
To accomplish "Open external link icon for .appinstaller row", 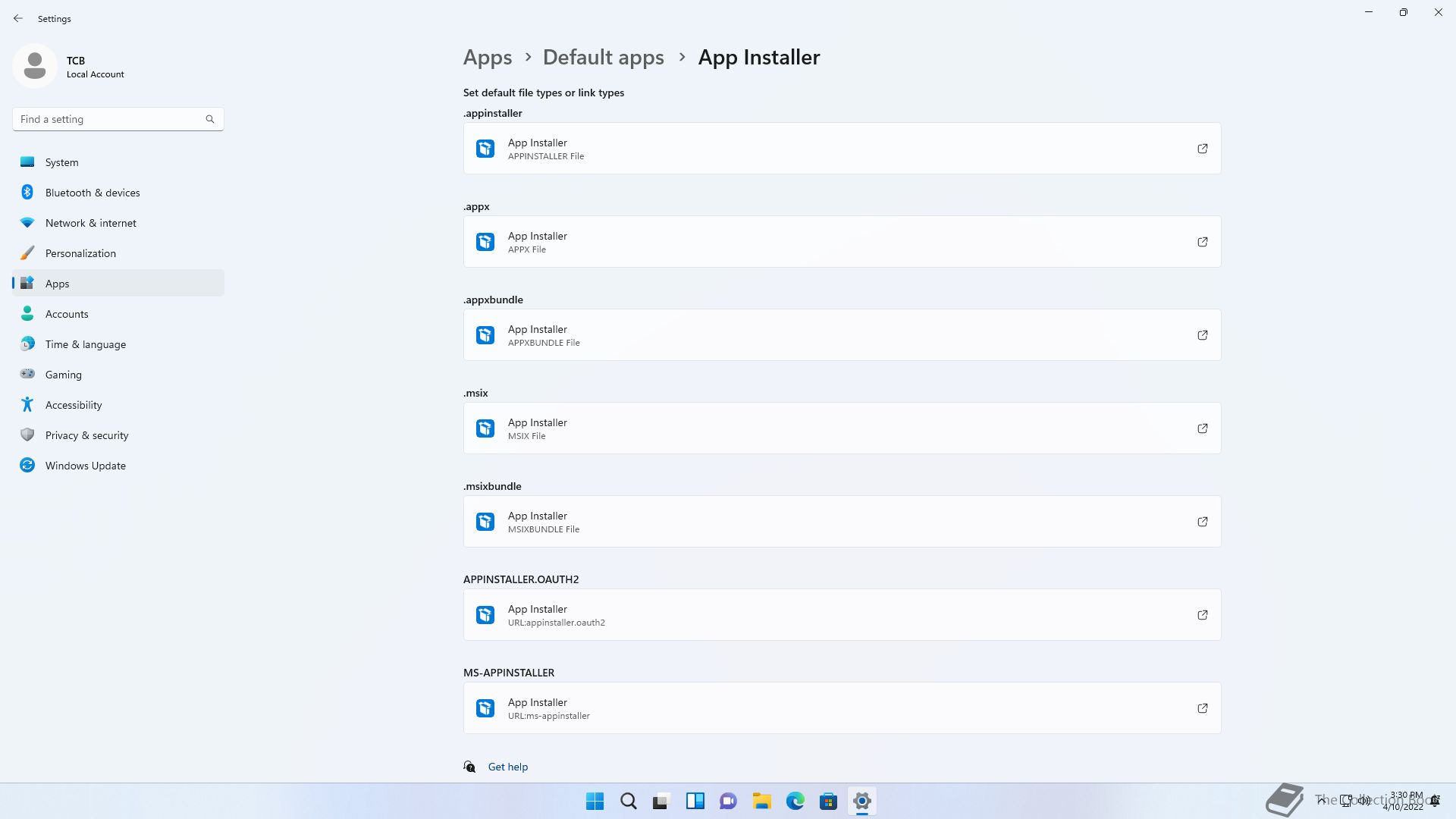I will (1202, 149).
